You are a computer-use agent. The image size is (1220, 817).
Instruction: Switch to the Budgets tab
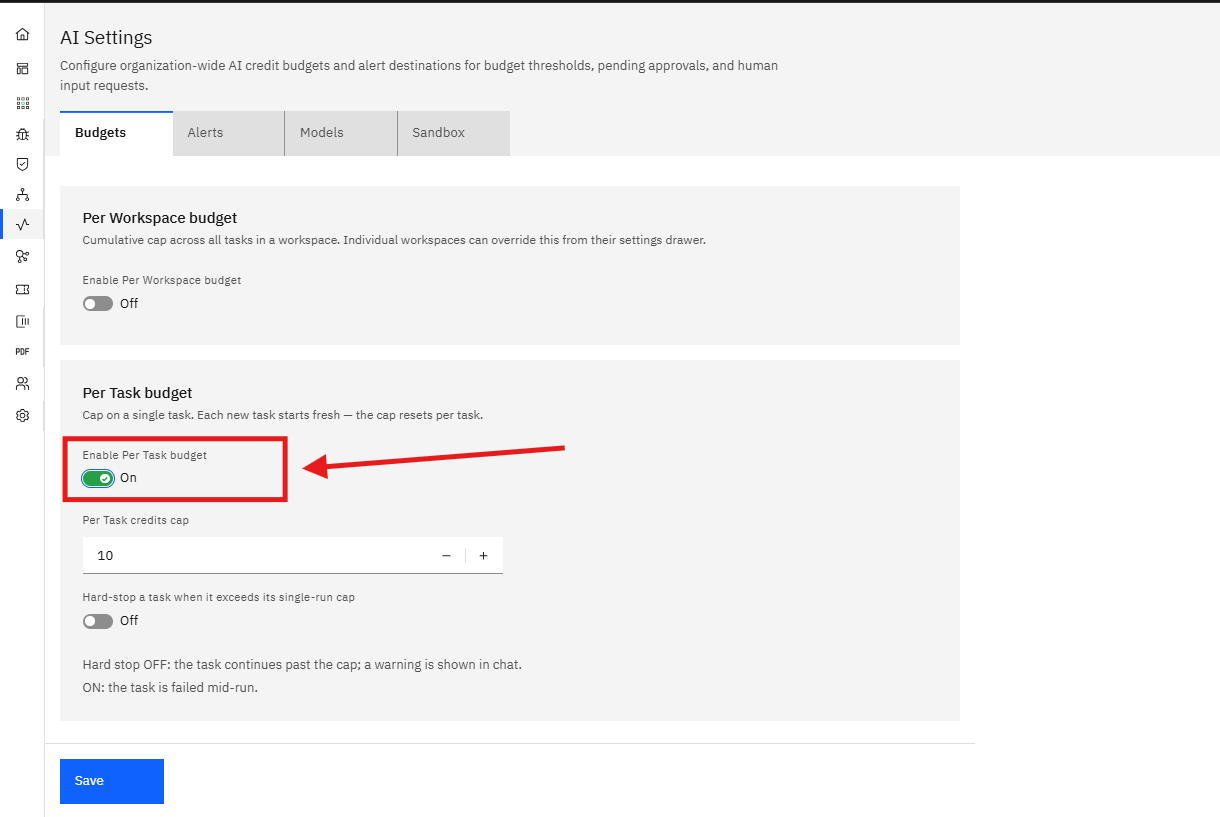pyautogui.click(x=116, y=133)
